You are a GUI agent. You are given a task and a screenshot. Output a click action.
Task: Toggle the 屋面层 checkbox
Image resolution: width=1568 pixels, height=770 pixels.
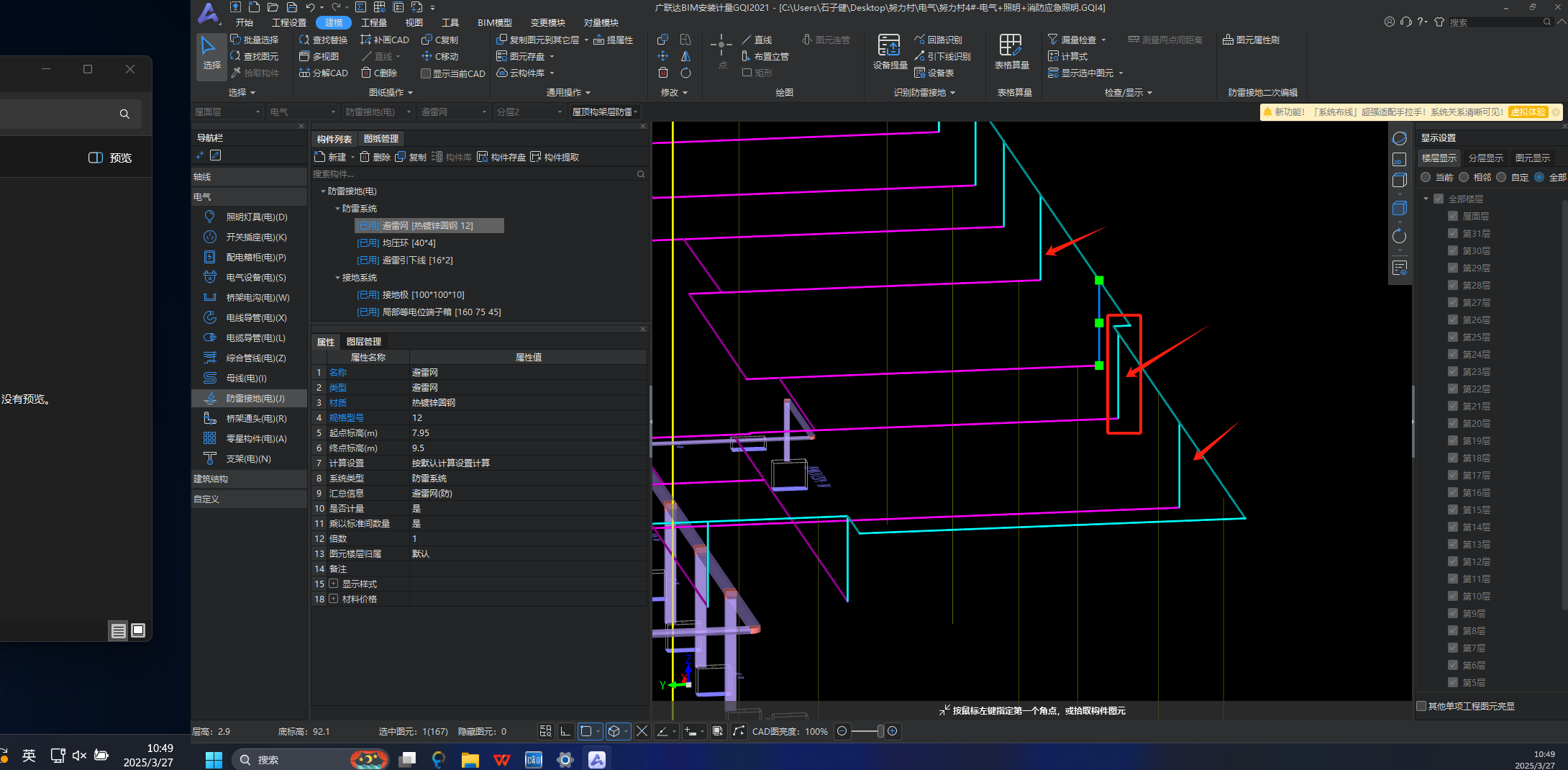pyautogui.click(x=1453, y=216)
